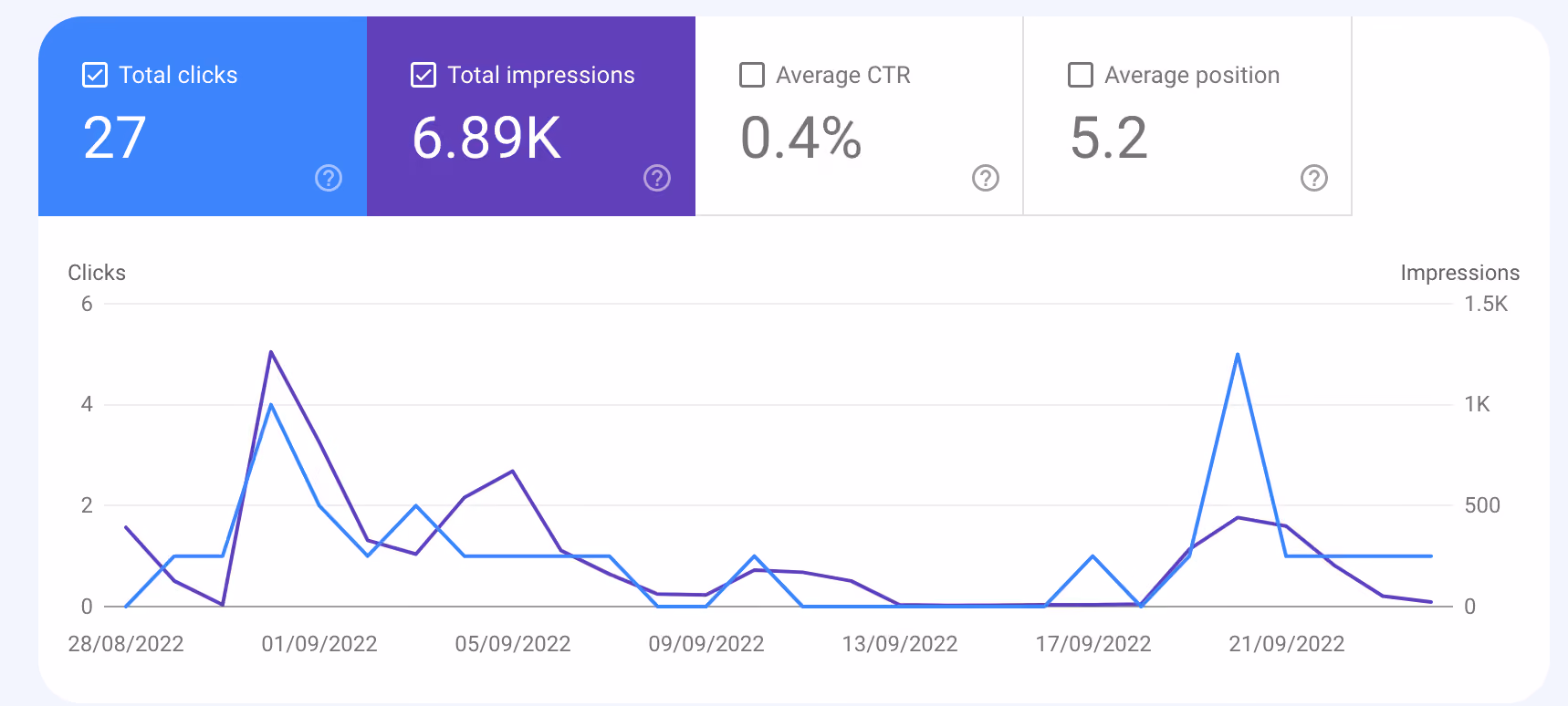
Task: Click the 0.4% CTR value
Action: (x=800, y=139)
